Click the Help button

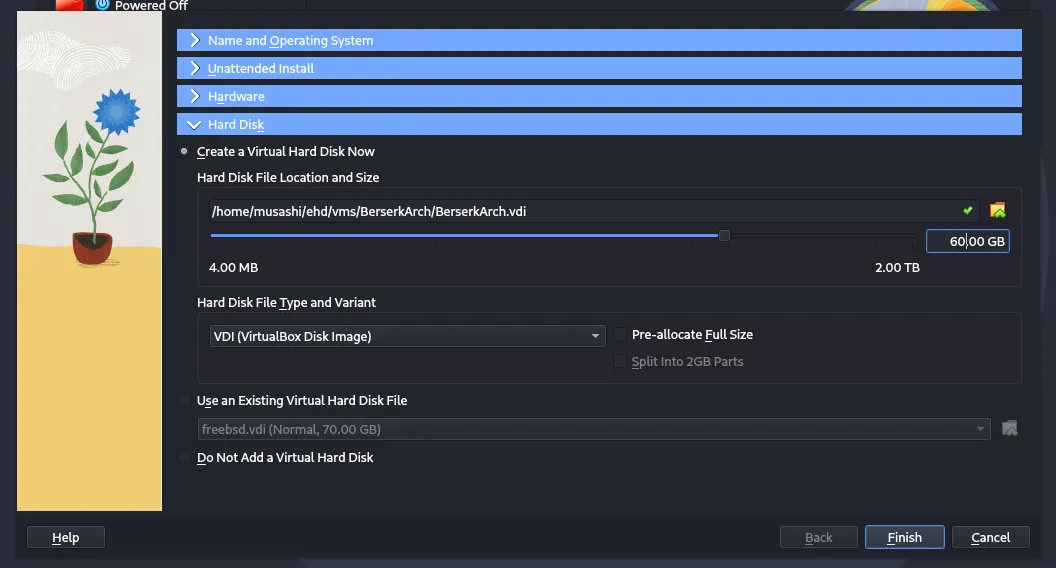(66, 537)
